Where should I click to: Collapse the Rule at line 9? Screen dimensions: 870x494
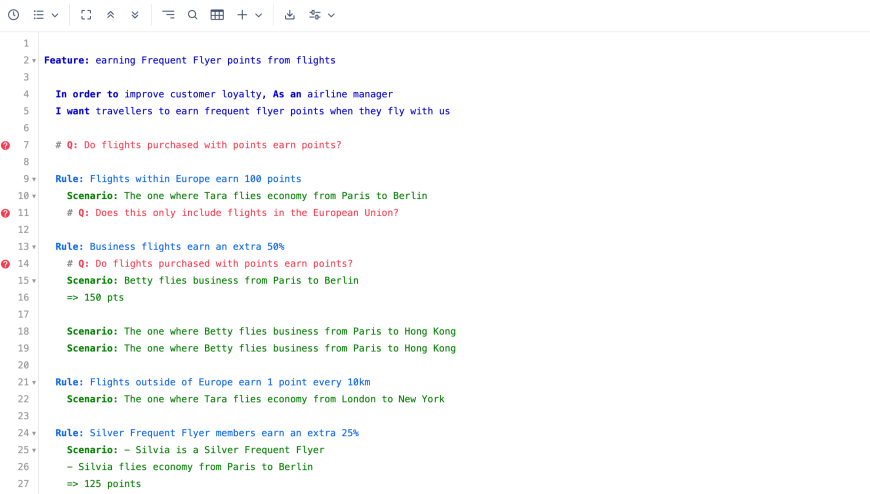tap(35, 180)
